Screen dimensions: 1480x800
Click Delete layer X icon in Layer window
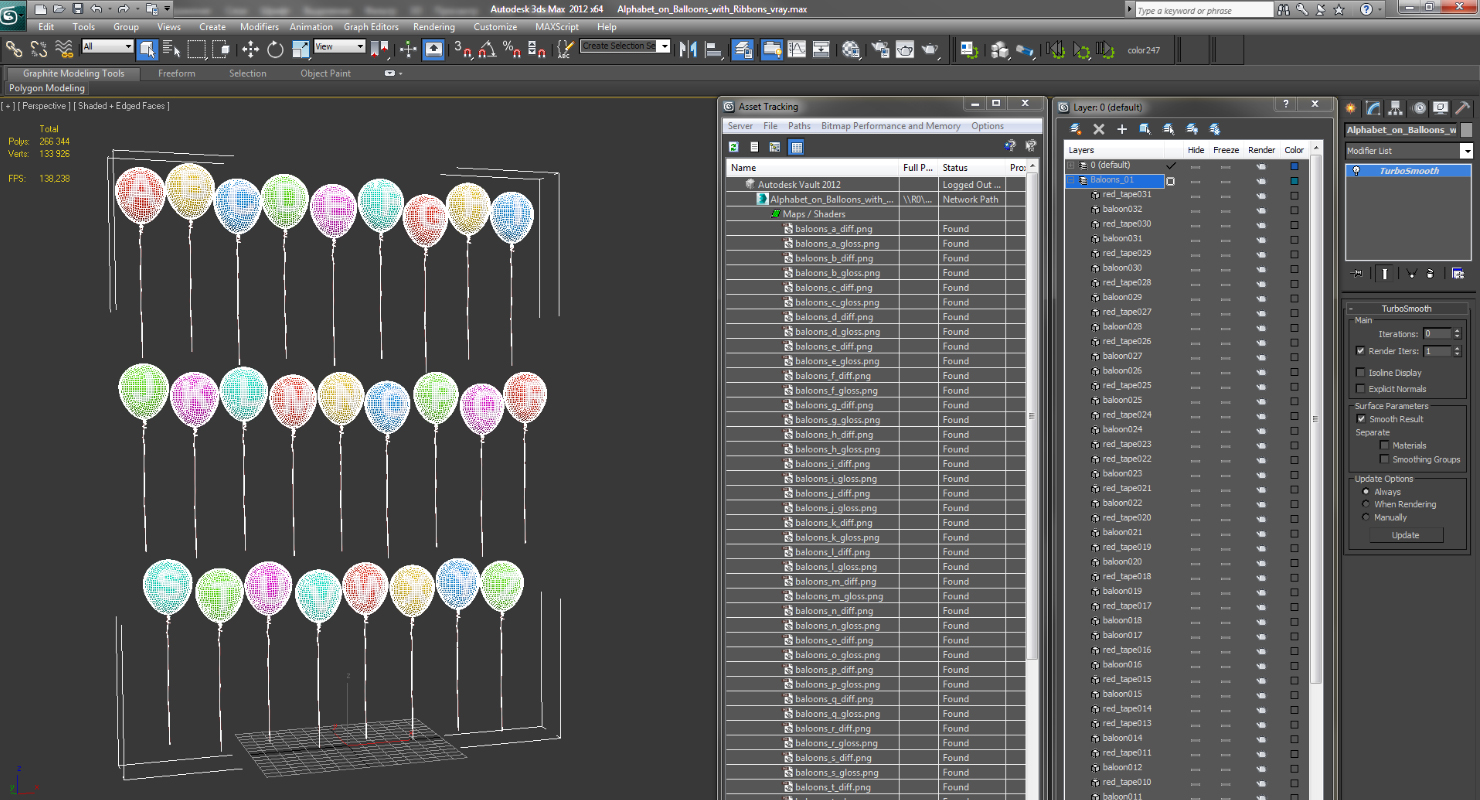coord(1099,129)
